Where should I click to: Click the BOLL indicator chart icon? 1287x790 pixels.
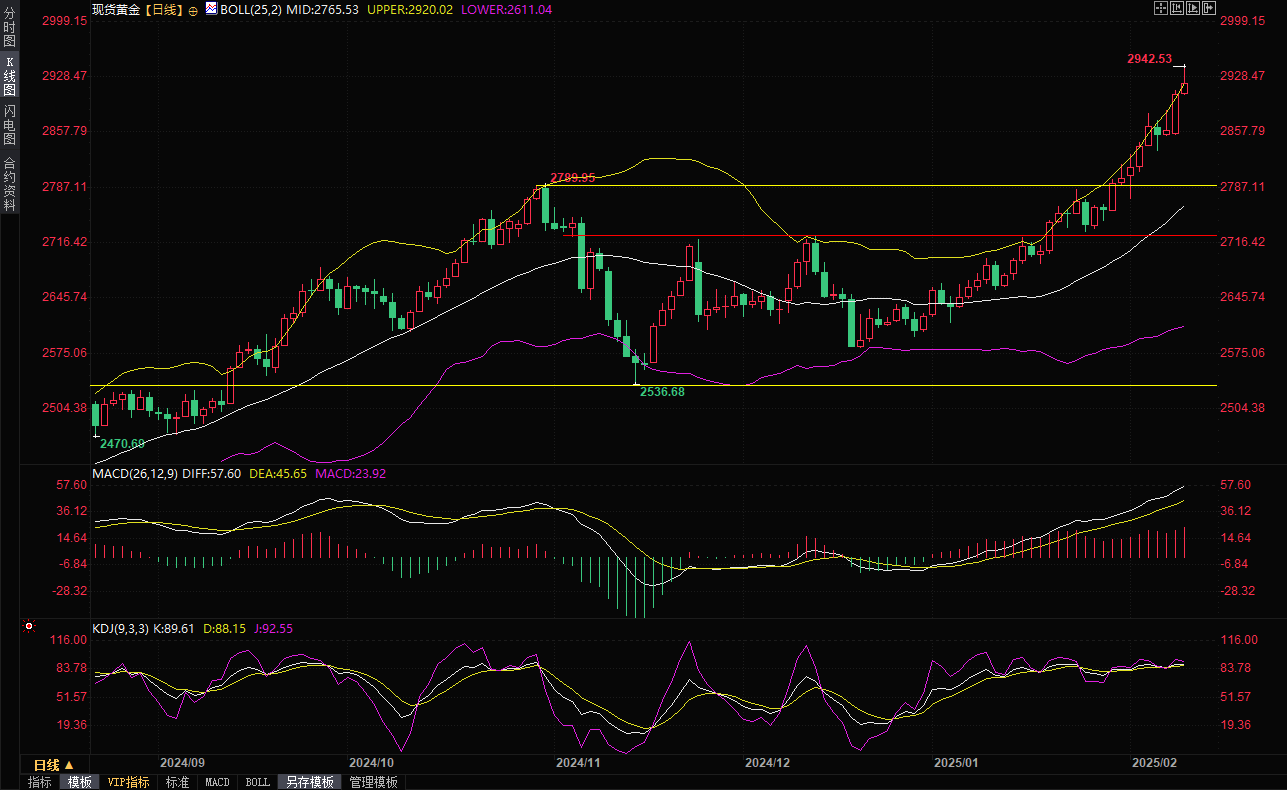point(210,9)
